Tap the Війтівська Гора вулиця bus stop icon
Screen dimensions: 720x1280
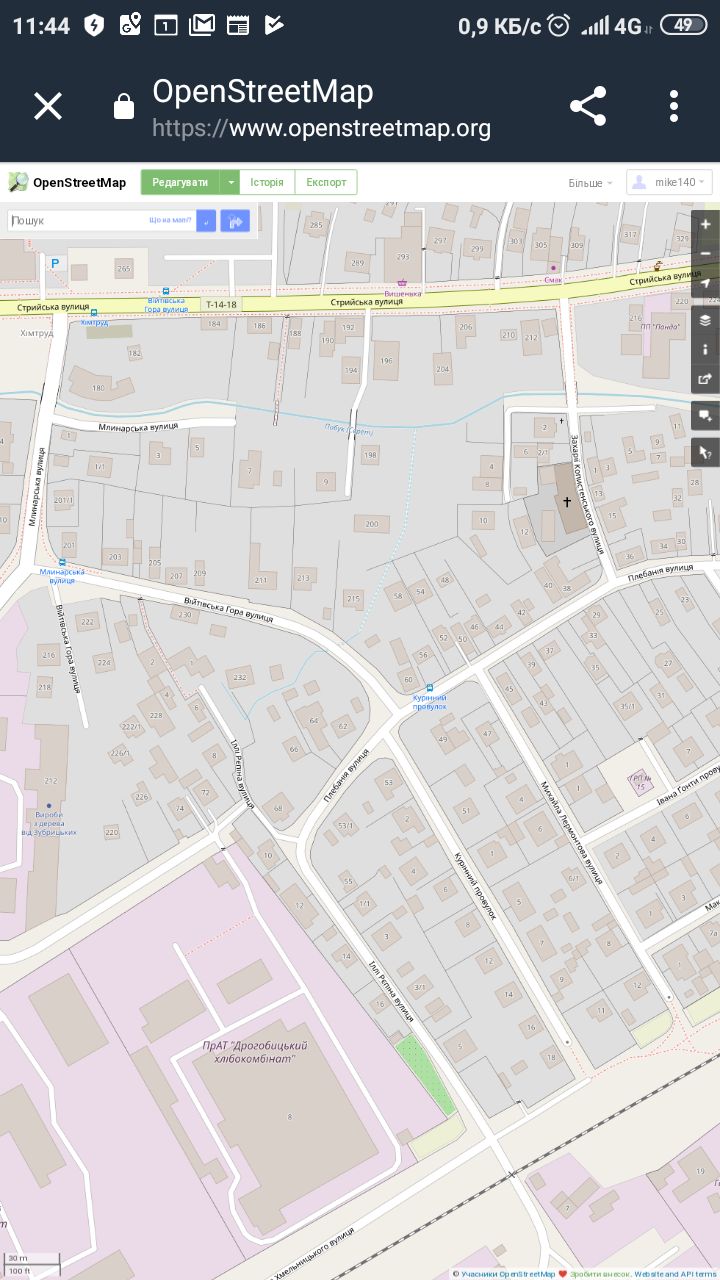[x=167, y=291]
